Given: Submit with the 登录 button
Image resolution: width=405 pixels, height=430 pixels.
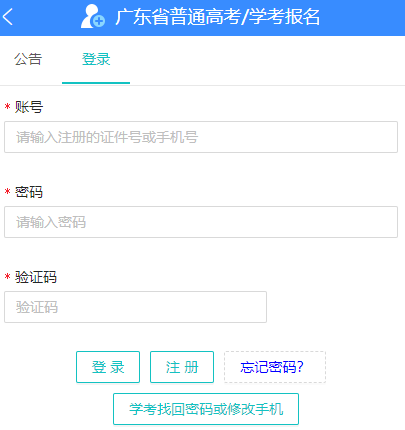Looking at the screenshot, I should [108, 367].
